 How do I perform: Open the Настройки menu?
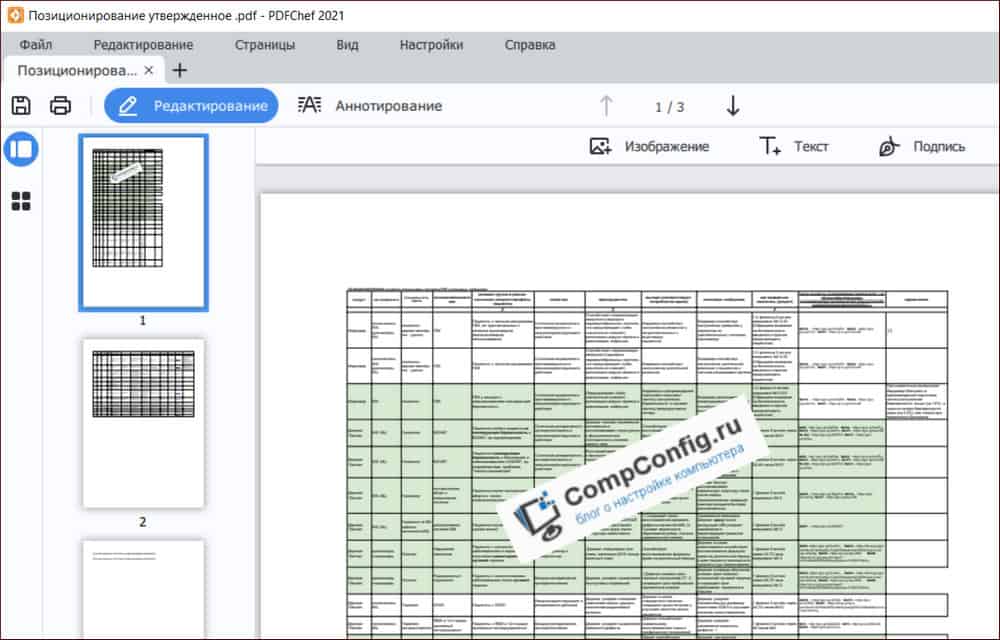(x=432, y=45)
